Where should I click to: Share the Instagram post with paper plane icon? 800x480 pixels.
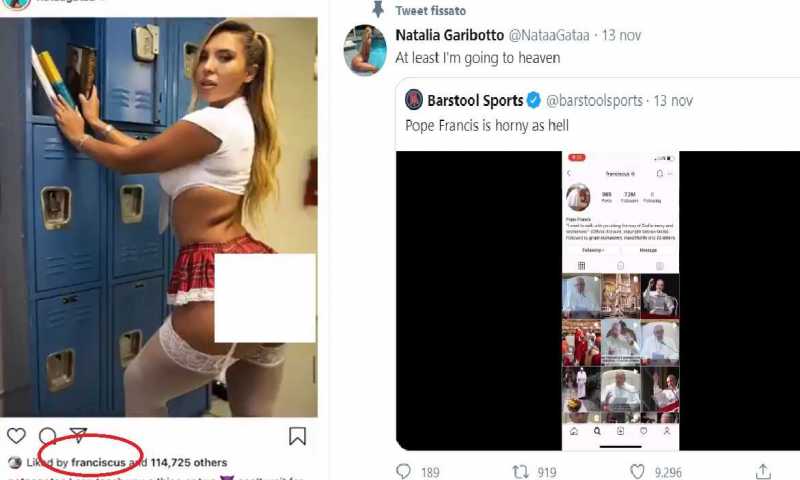tap(78, 435)
